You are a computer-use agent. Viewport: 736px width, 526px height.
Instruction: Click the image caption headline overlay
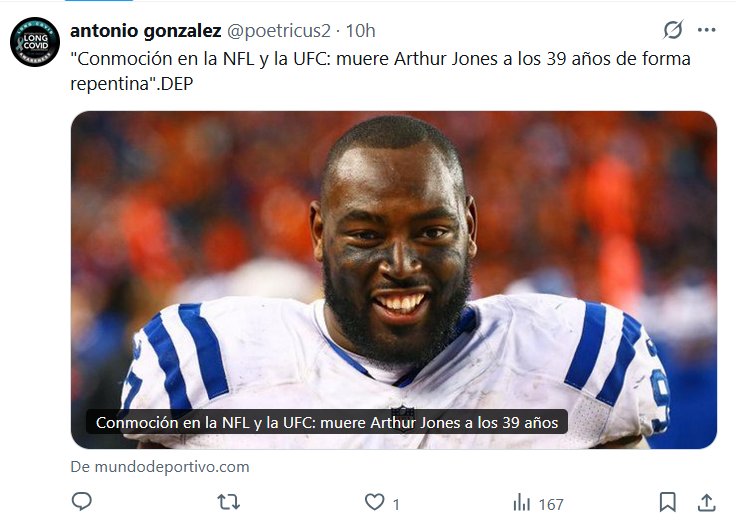pyautogui.click(x=327, y=422)
